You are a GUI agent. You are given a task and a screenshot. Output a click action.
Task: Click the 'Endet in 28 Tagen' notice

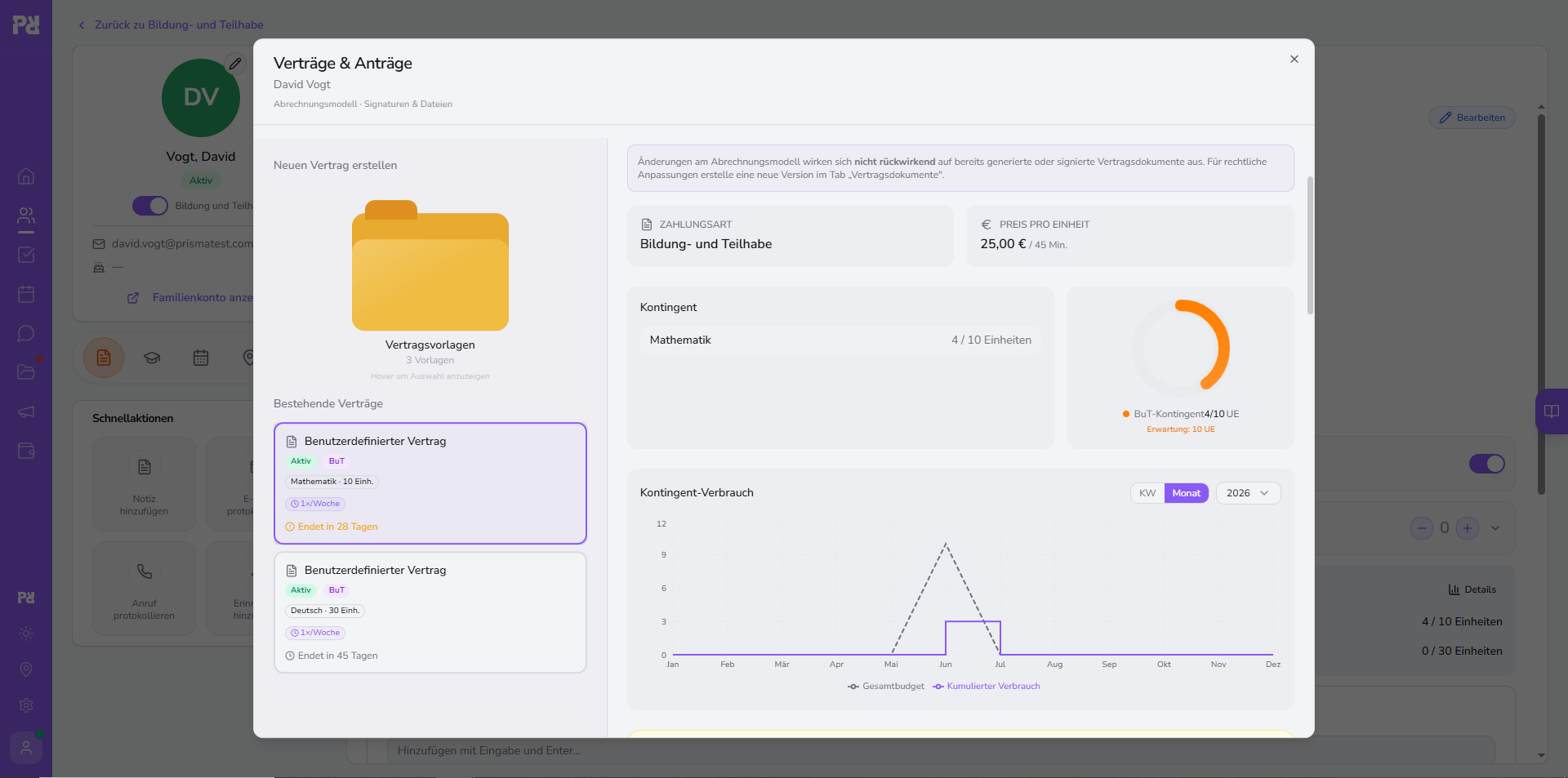point(332,527)
